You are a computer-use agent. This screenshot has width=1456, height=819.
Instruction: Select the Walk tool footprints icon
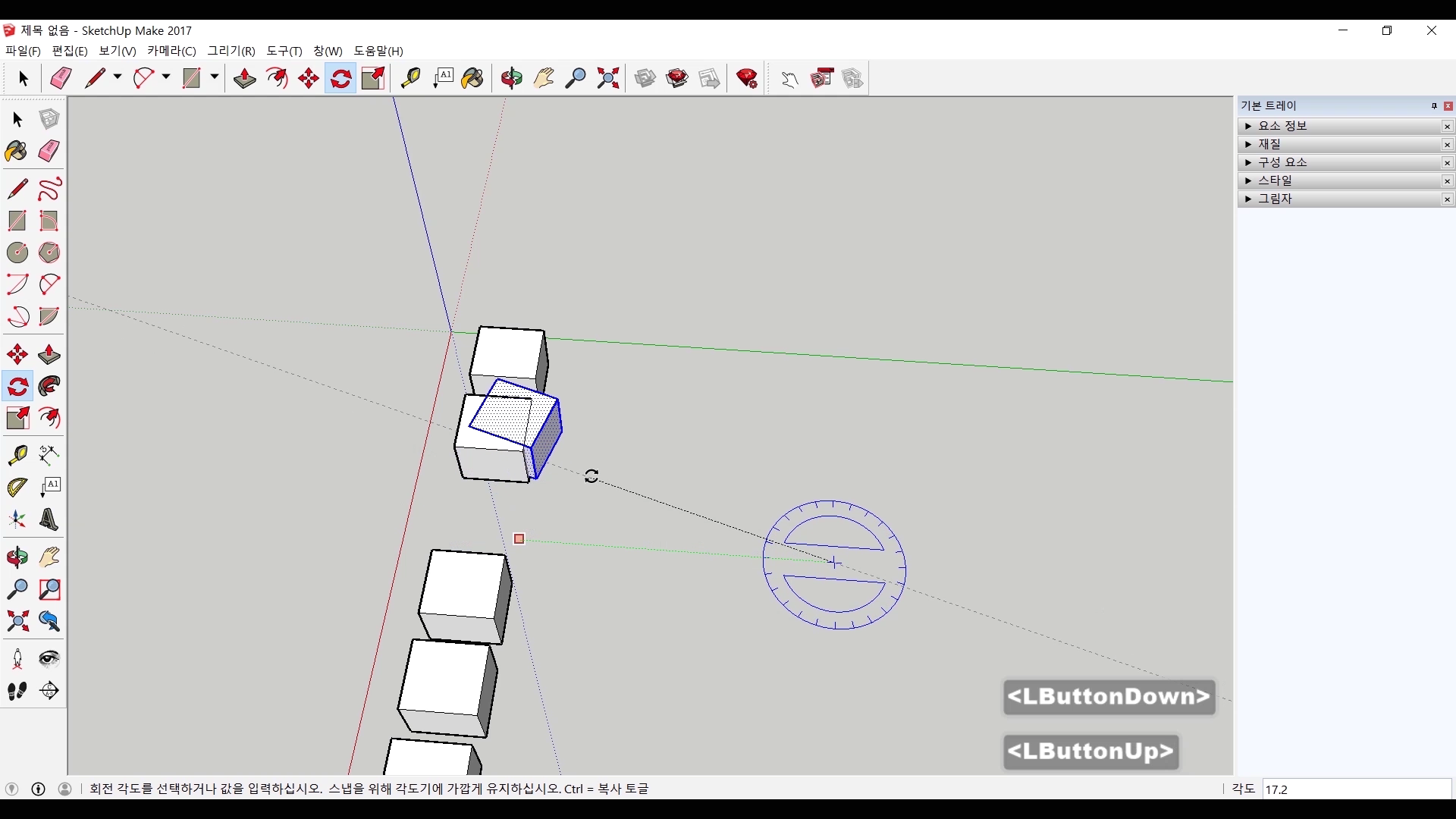pyautogui.click(x=17, y=691)
